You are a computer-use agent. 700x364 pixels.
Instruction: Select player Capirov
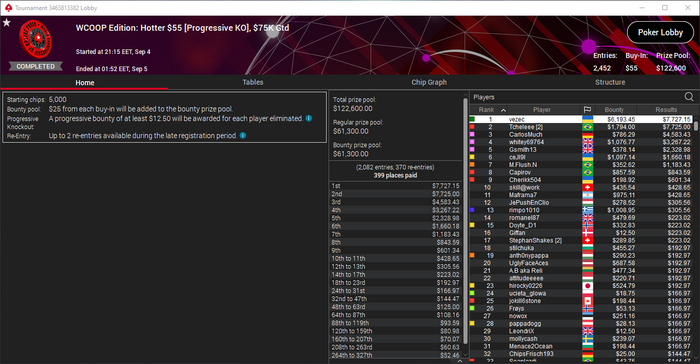pyautogui.click(x=520, y=172)
